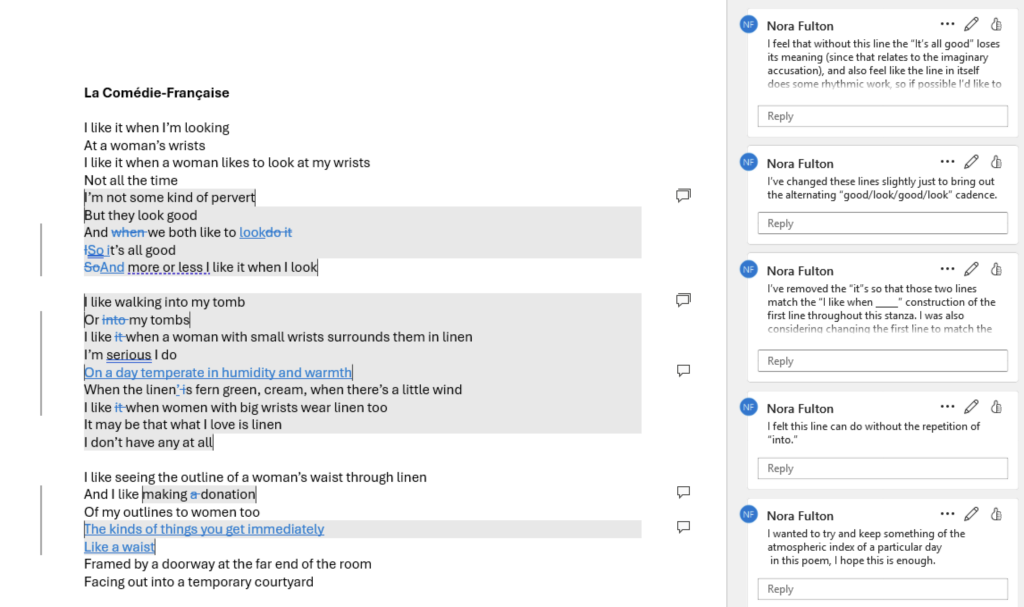
Task: Click comment icon next to "The kinds of things" line
Action: (683, 527)
